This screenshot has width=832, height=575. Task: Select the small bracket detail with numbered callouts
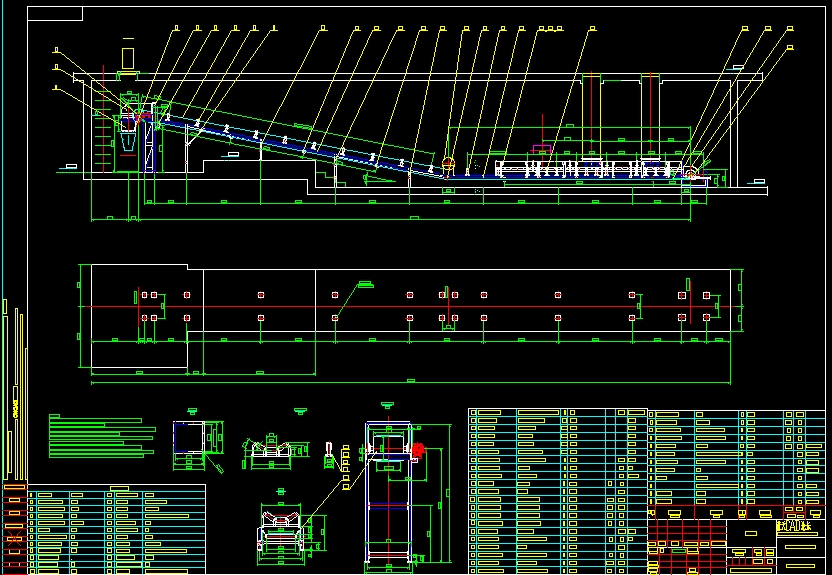329,455
